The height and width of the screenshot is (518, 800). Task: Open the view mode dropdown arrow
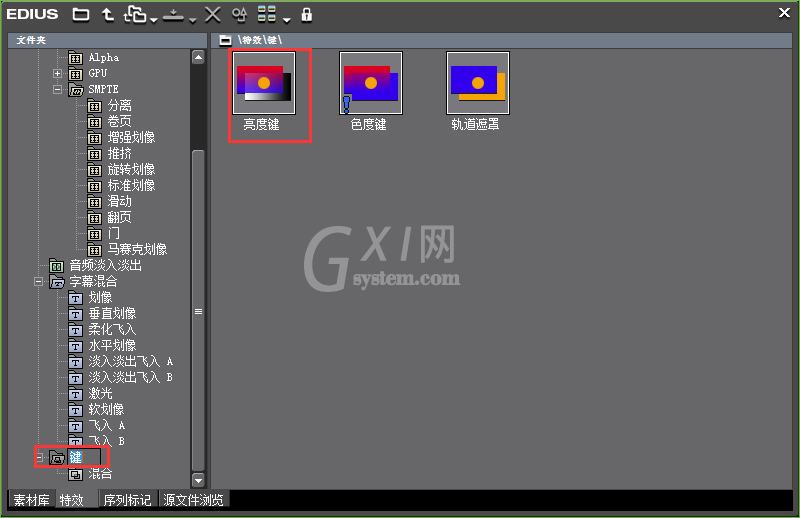tap(287, 20)
